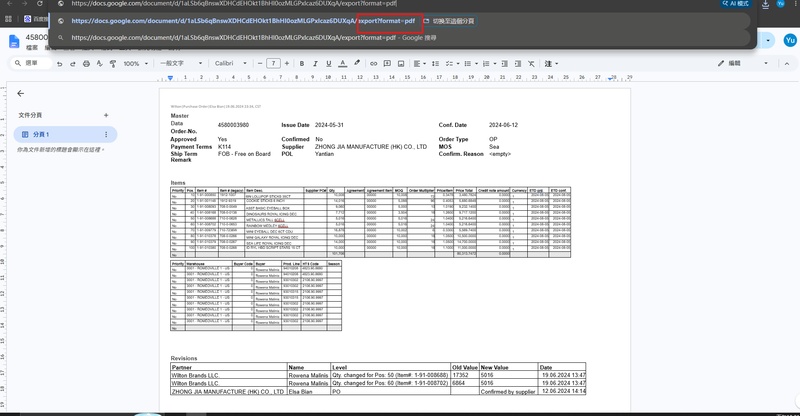Close the document tabs sidebar with back arrow
The image size is (800, 416).
[x=20, y=93]
